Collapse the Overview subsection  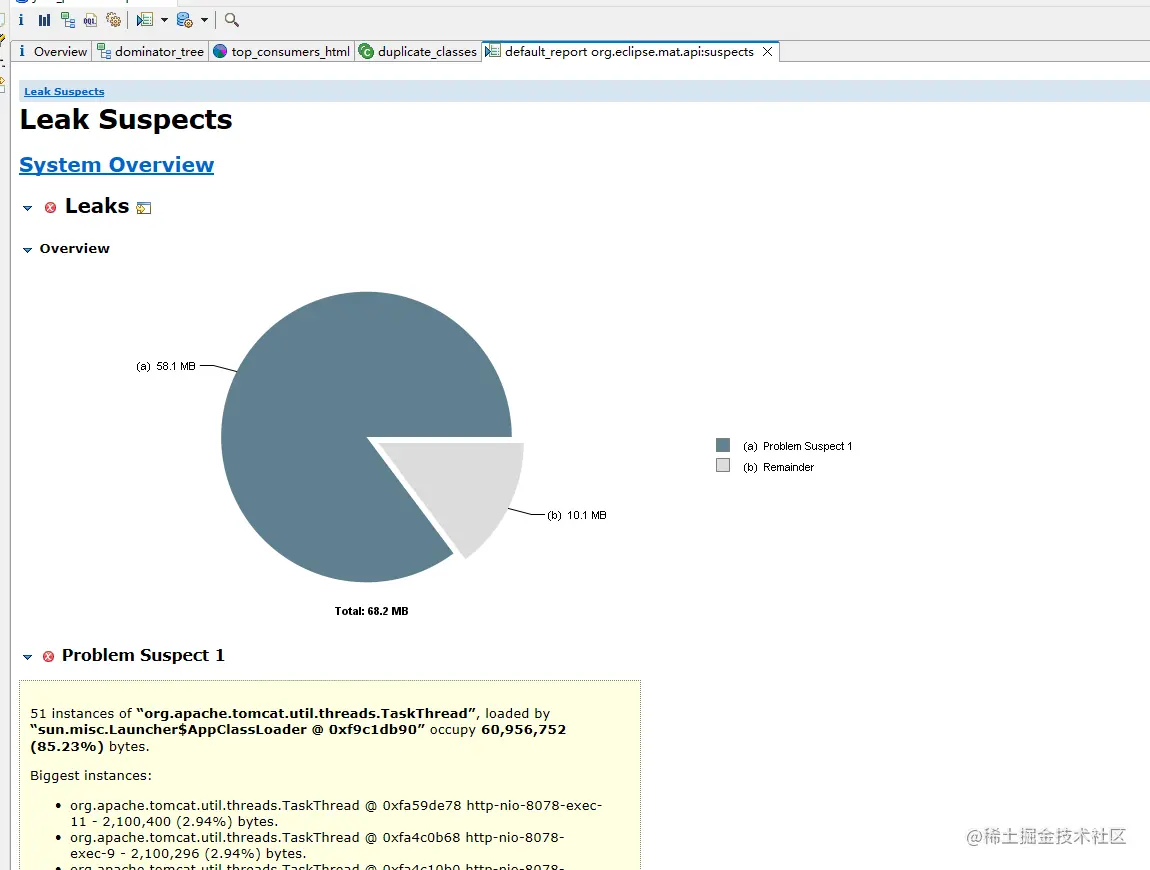[x=28, y=250]
